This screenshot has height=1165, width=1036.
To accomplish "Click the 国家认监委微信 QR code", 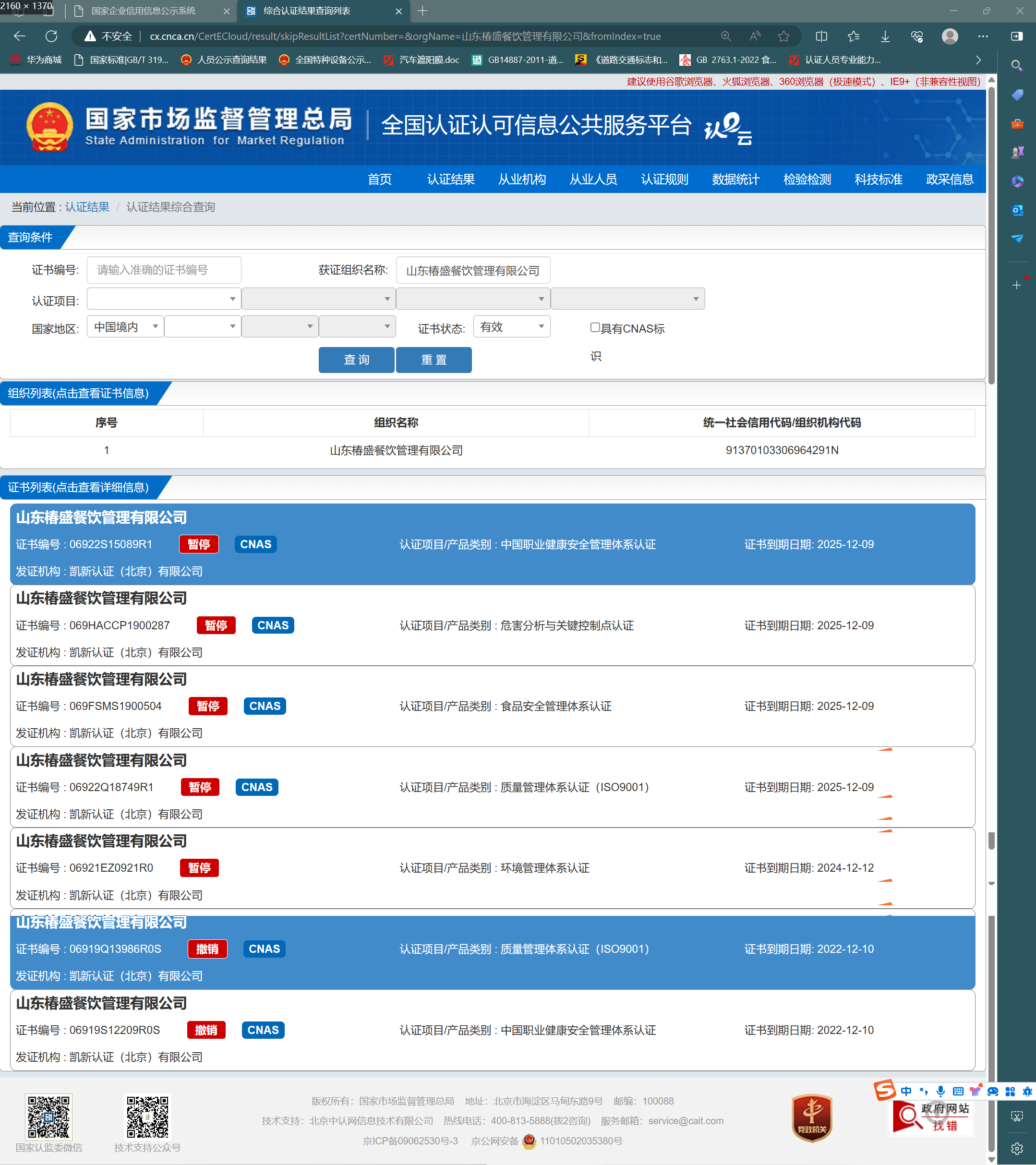I will click(x=49, y=1117).
